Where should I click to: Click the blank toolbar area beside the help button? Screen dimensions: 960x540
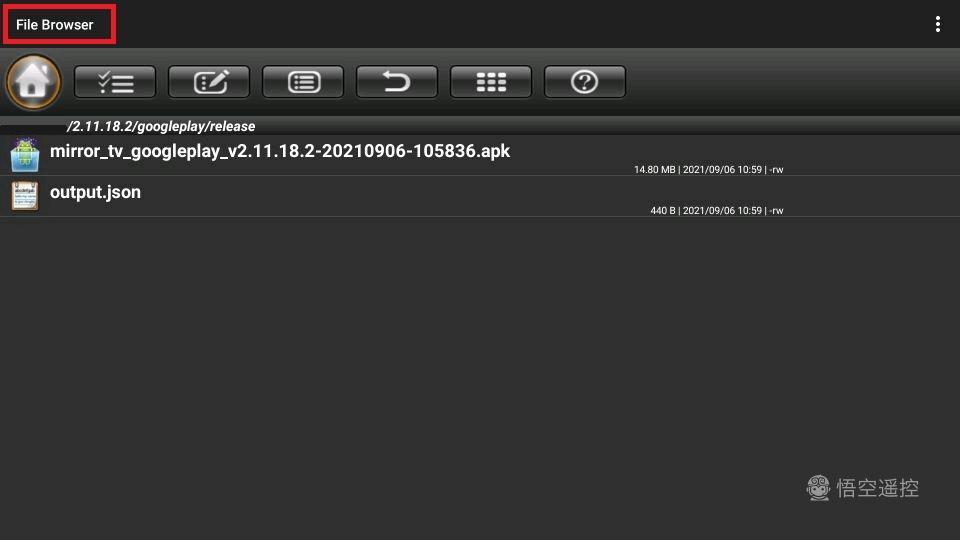(x=790, y=81)
